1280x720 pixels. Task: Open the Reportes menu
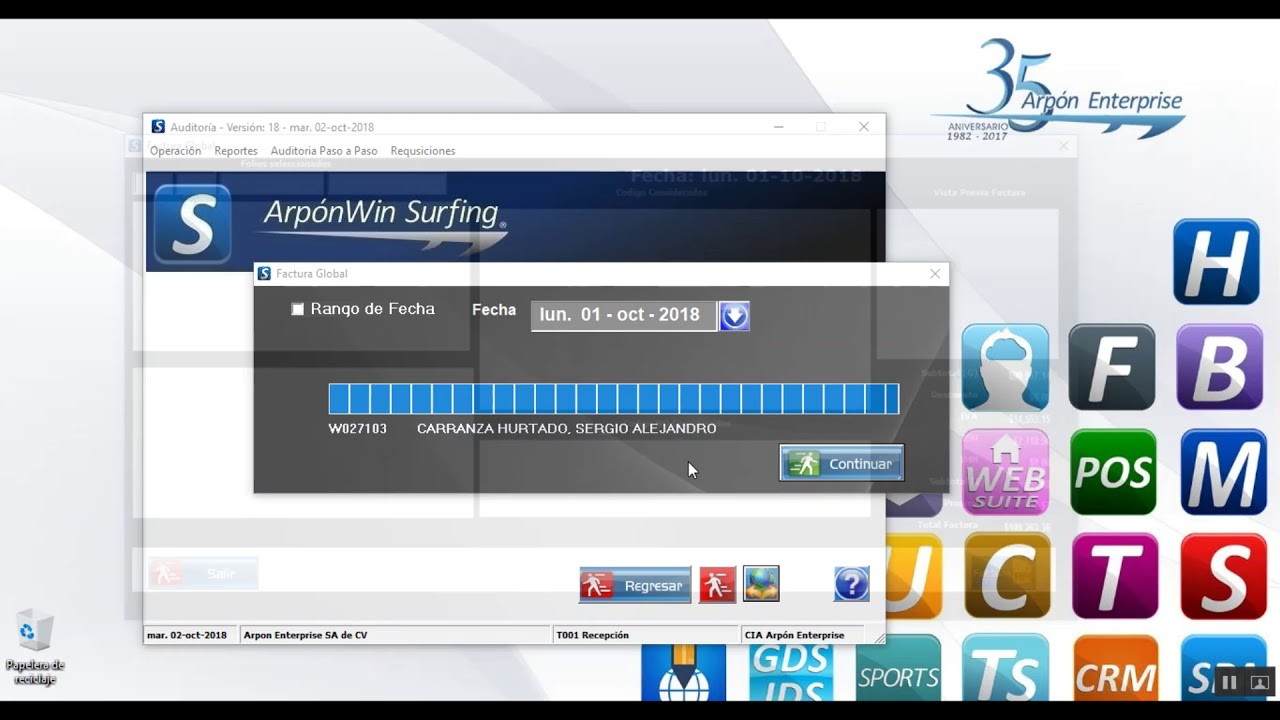tap(236, 151)
